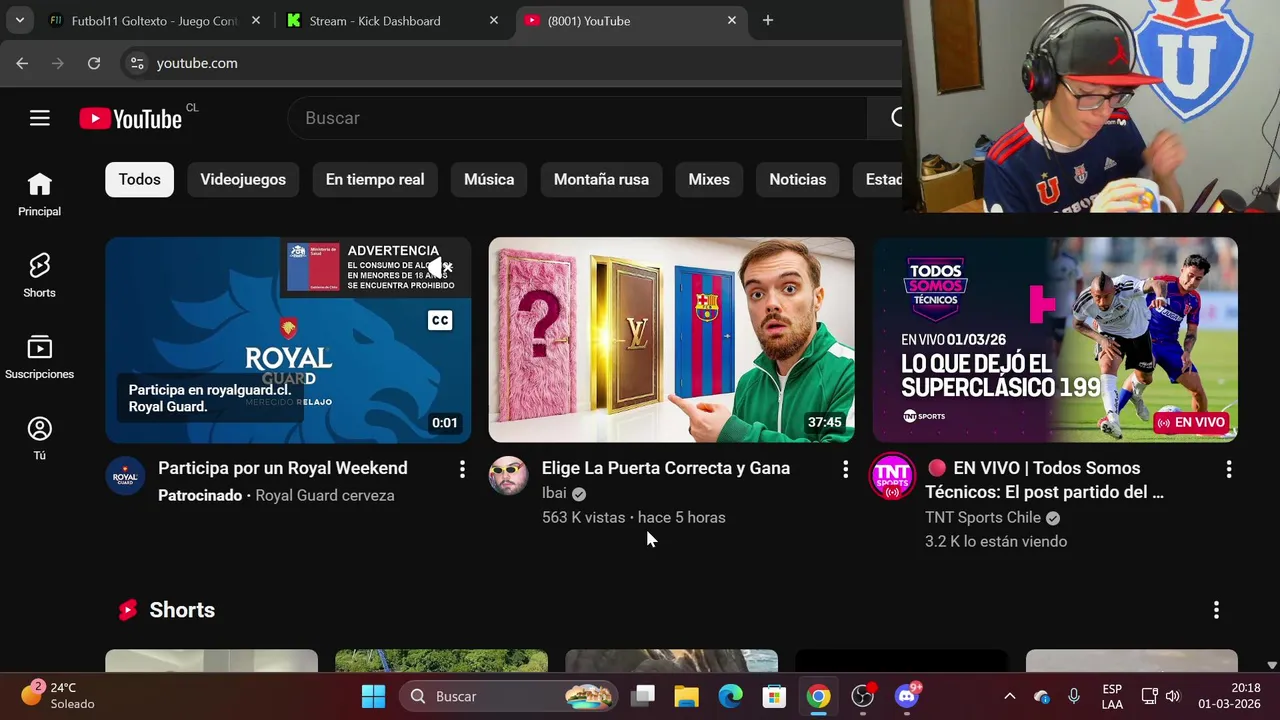Open the YouTube hamburger guide menu
This screenshot has height=720, width=1280.
point(40,118)
